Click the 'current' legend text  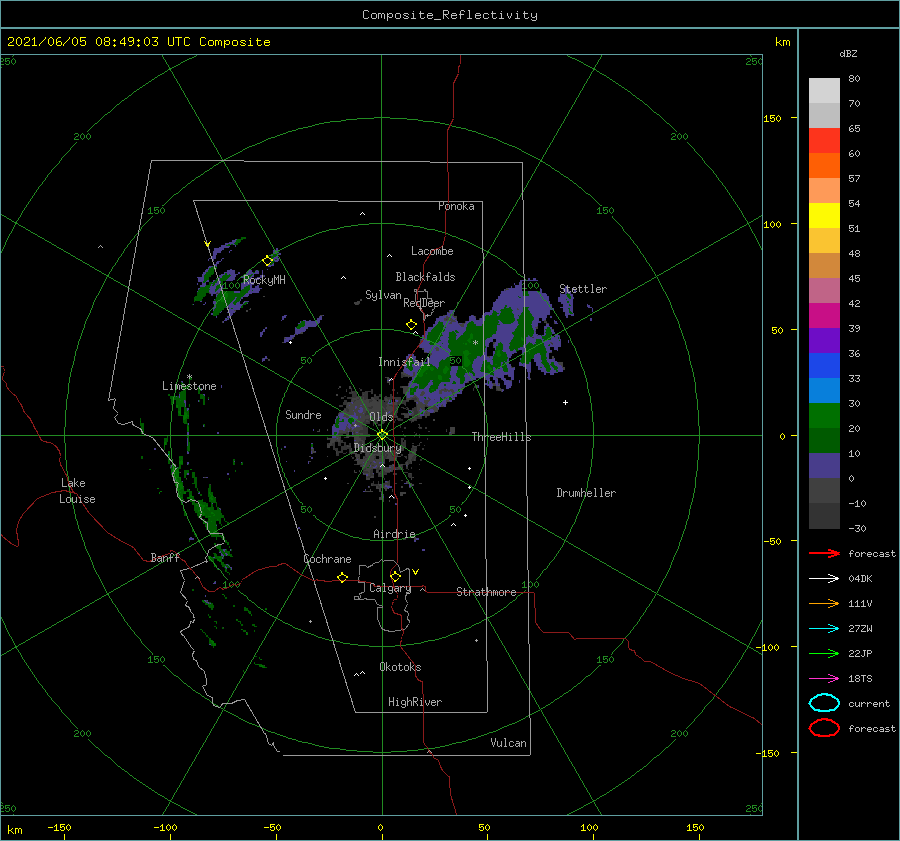click(869, 703)
